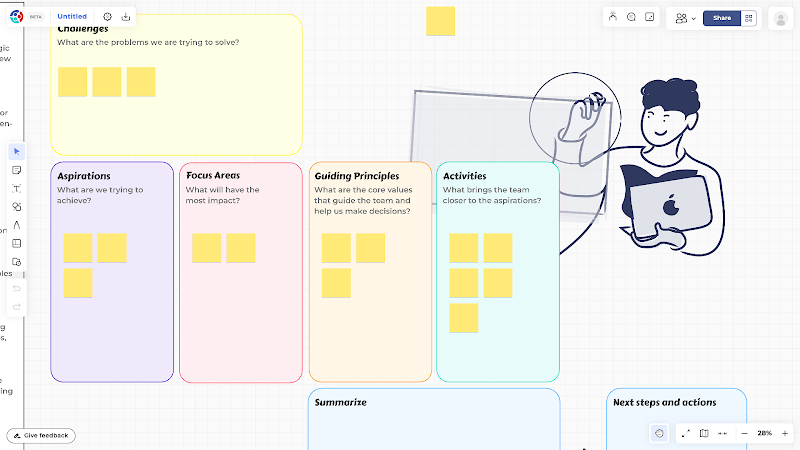
Task: Select the Focus Areas heading
Action: click(x=213, y=176)
